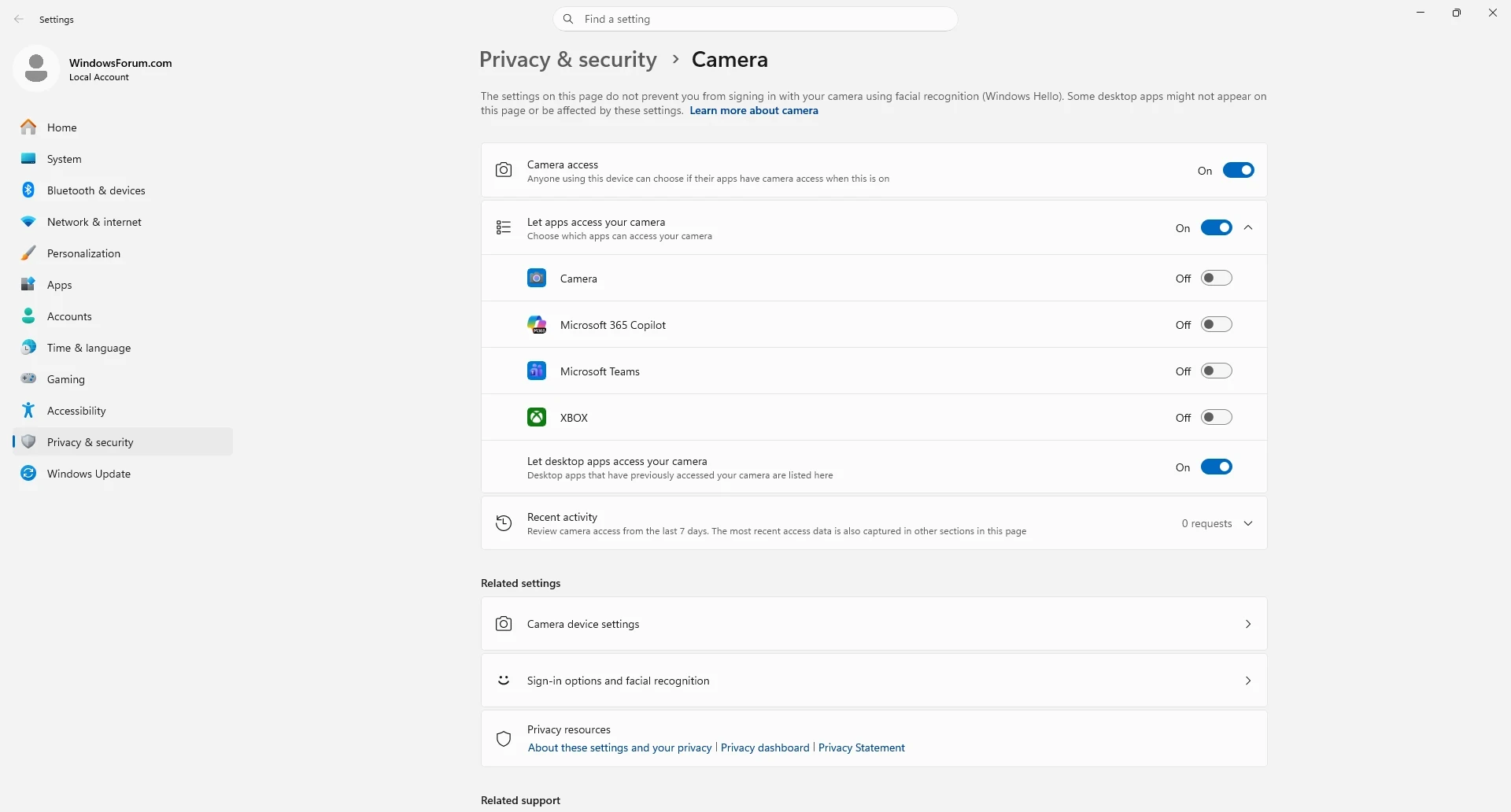Image resolution: width=1511 pixels, height=812 pixels.
Task: Click the Recent activity history icon
Action: [x=504, y=523]
